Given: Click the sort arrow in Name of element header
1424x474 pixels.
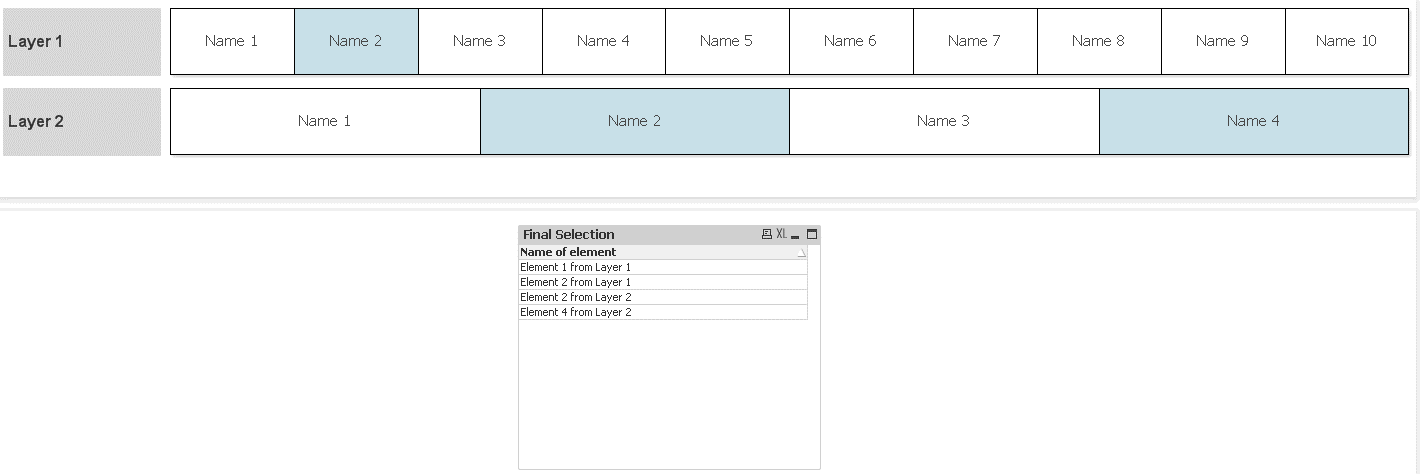Looking at the screenshot, I should 801,254.
